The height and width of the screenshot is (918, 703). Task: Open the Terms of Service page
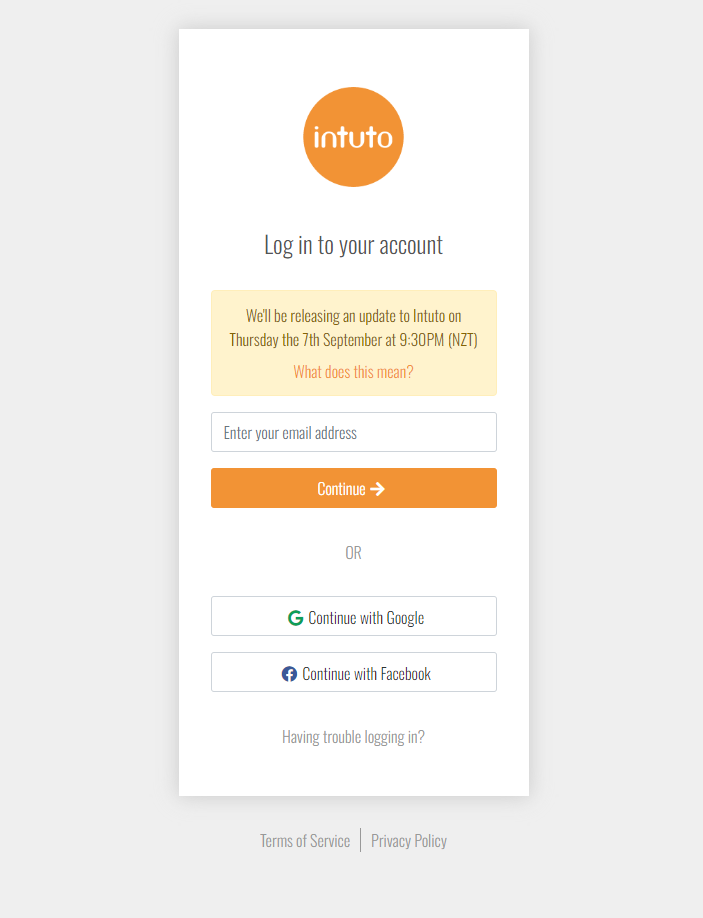tap(305, 840)
